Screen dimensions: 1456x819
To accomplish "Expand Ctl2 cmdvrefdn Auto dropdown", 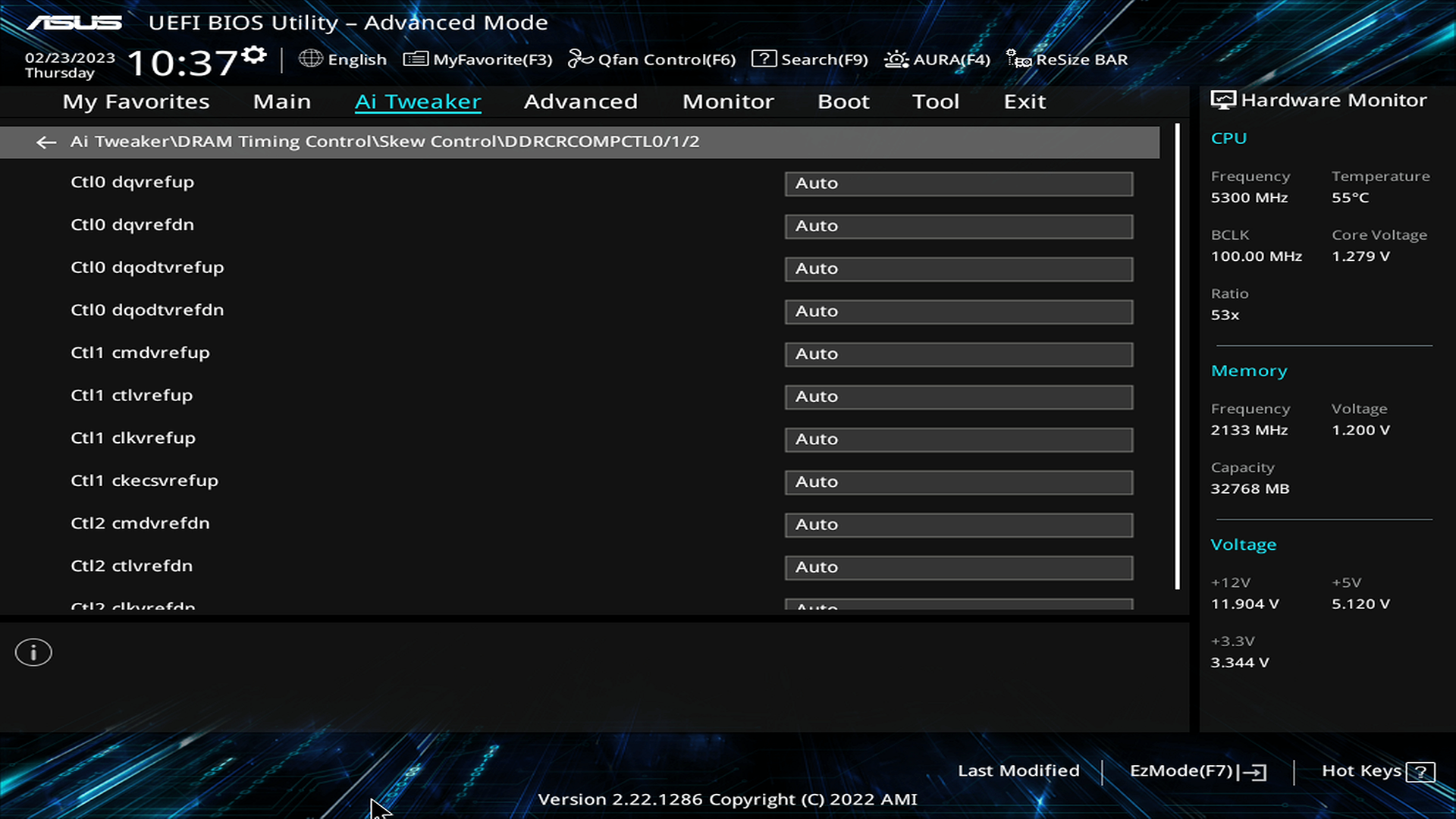I will [x=958, y=524].
